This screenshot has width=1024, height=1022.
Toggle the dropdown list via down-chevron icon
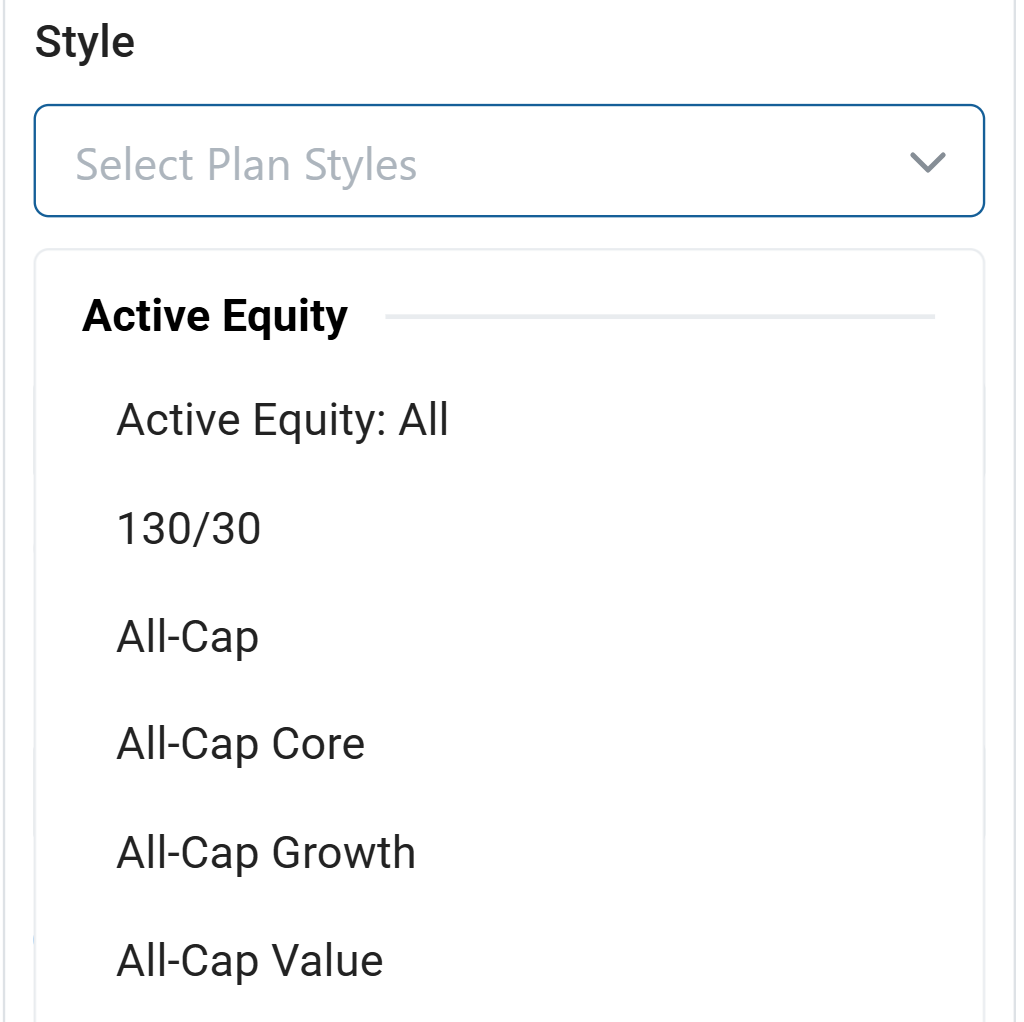pos(928,162)
